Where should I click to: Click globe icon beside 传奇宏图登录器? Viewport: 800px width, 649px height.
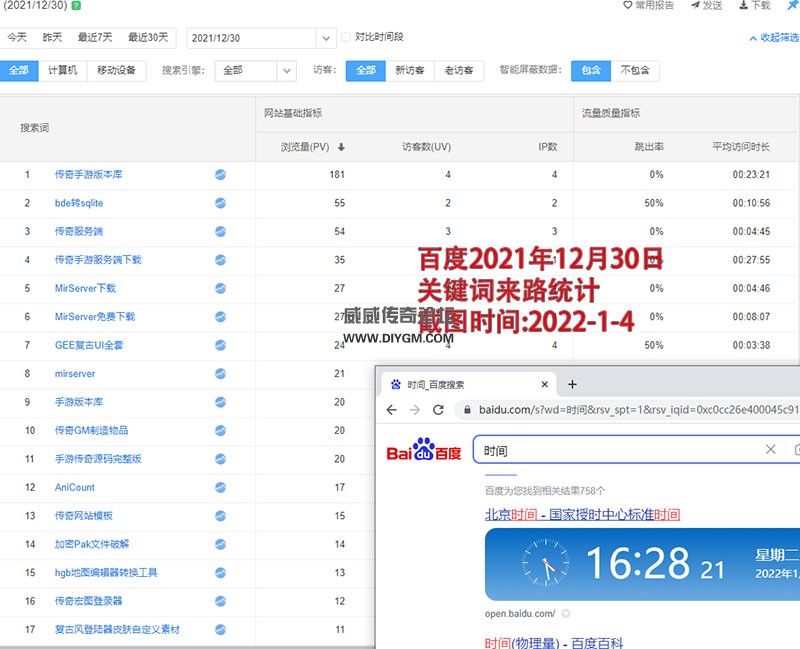pyautogui.click(x=220, y=601)
